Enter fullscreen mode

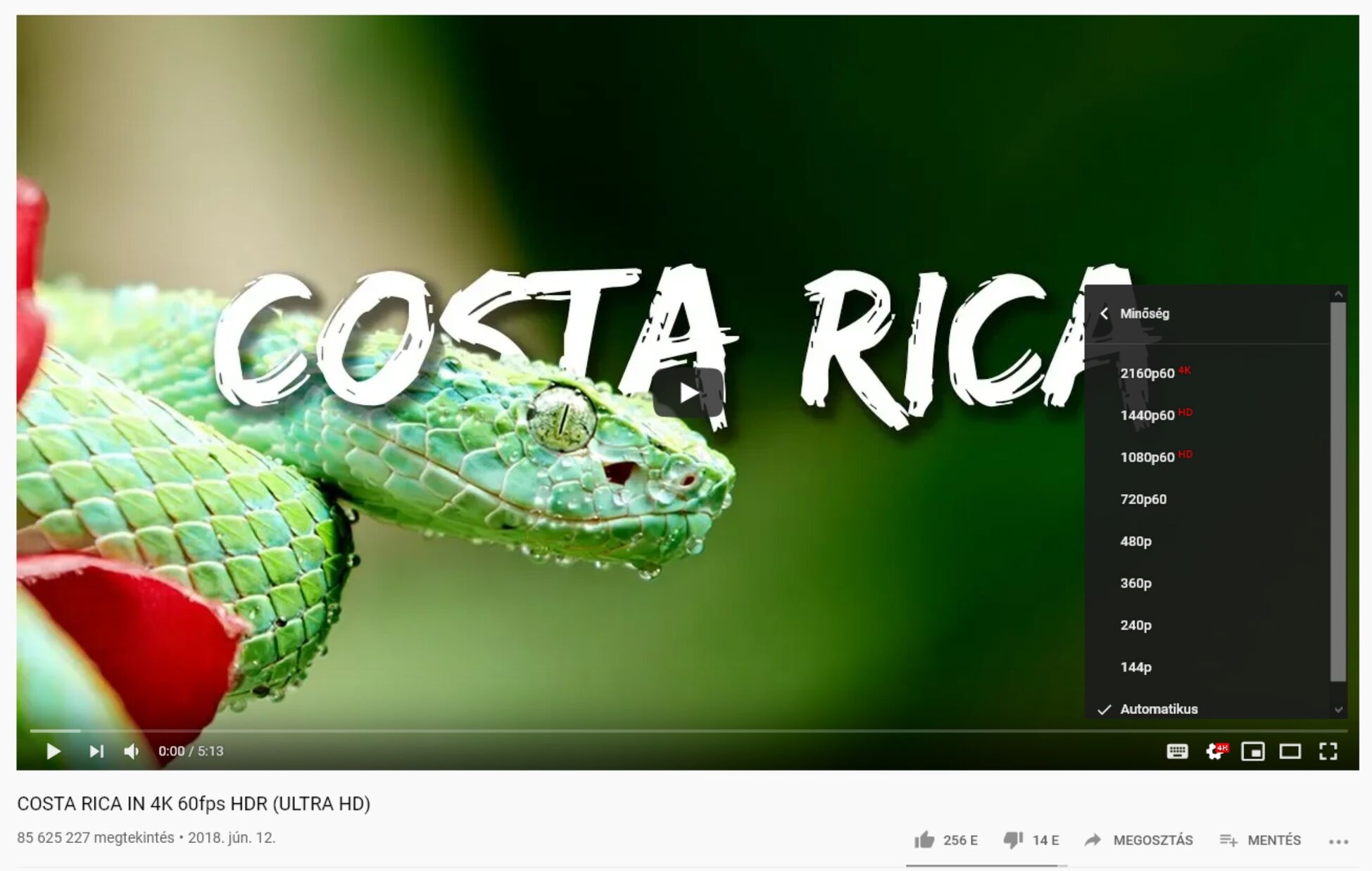pos(1328,751)
